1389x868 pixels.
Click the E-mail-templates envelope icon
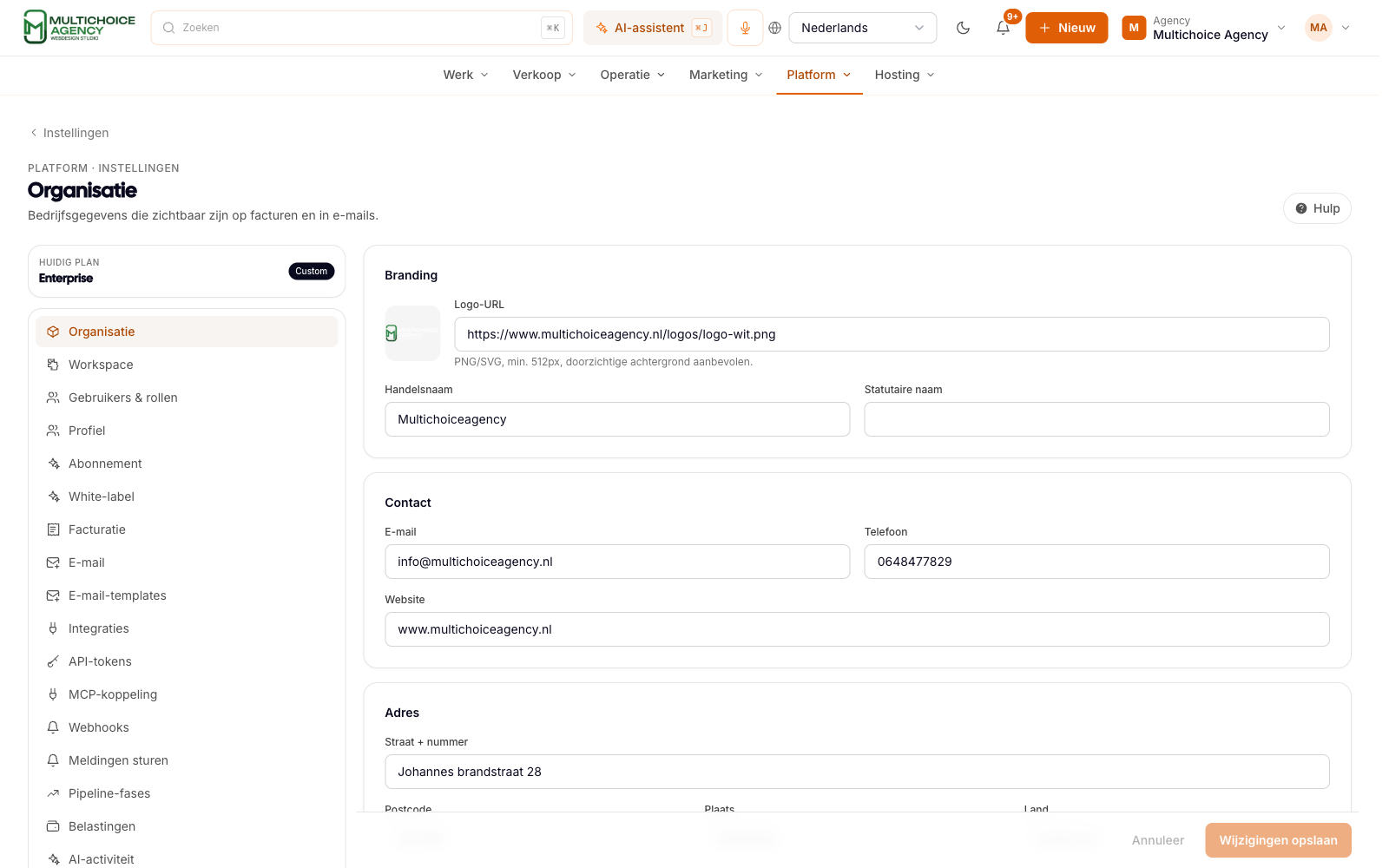[x=53, y=595]
